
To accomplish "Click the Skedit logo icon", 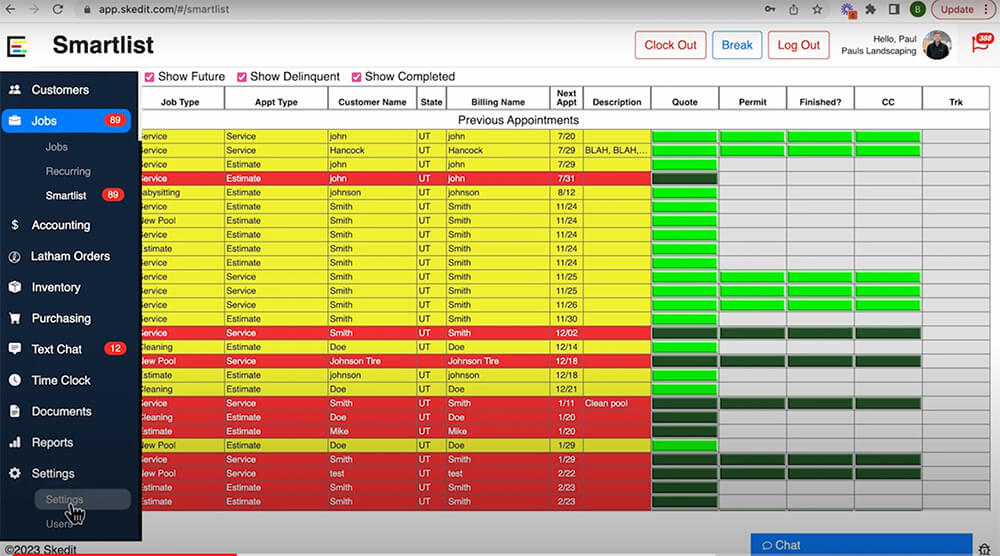I will [16, 46].
